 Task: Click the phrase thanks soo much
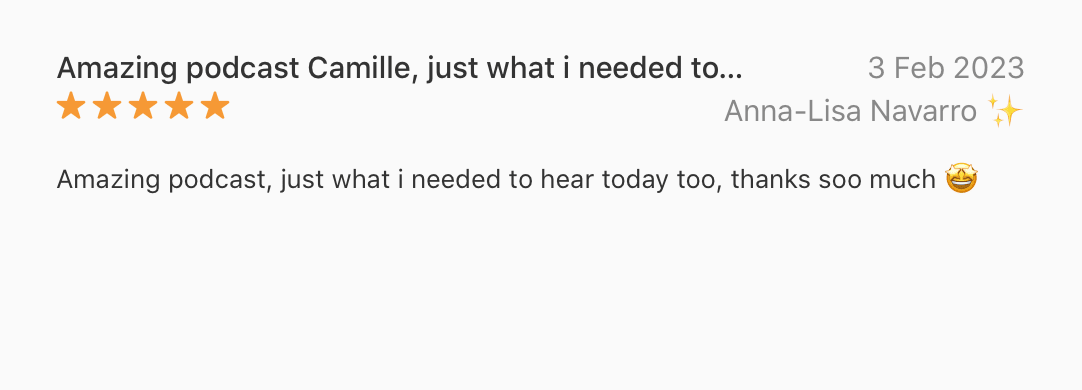coord(833,179)
